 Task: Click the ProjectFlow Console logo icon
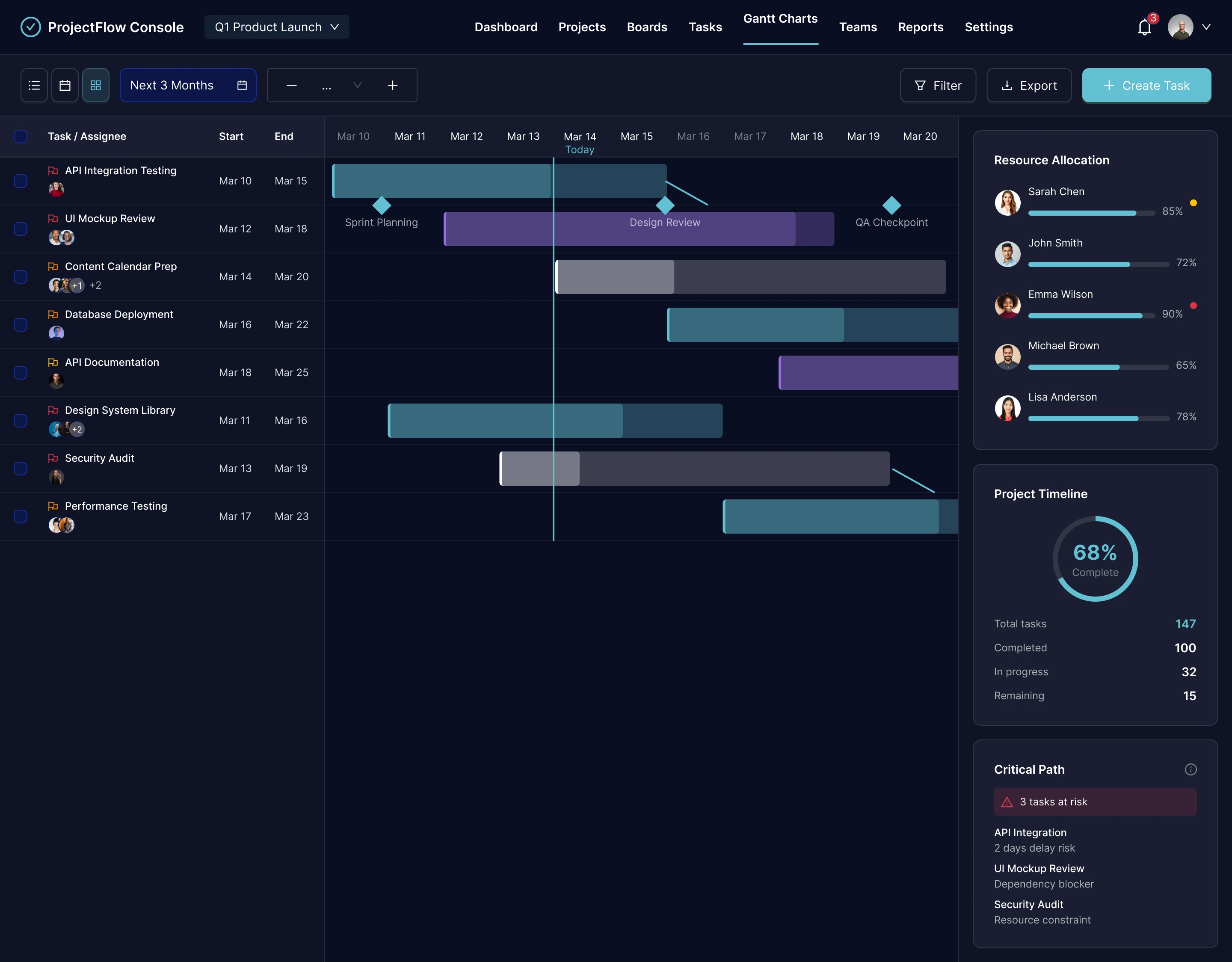pyautogui.click(x=30, y=27)
